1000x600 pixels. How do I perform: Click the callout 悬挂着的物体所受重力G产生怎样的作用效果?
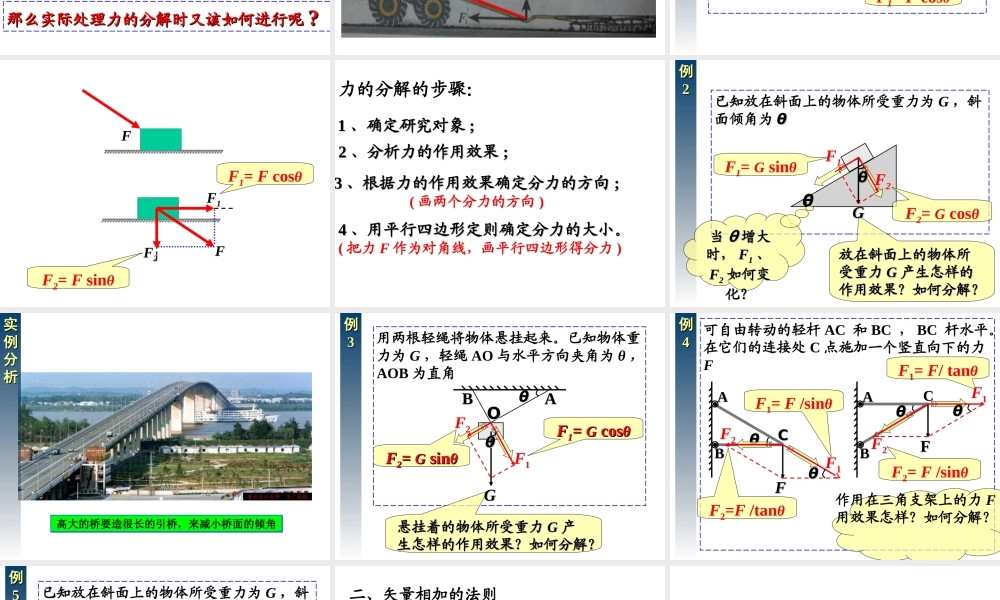coord(495,535)
